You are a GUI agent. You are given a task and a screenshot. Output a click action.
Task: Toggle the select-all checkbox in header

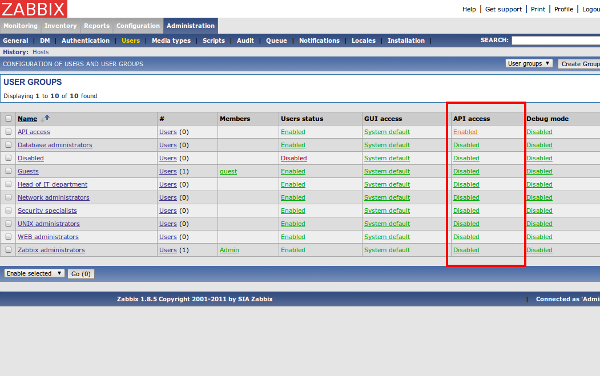pyautogui.click(x=8, y=119)
